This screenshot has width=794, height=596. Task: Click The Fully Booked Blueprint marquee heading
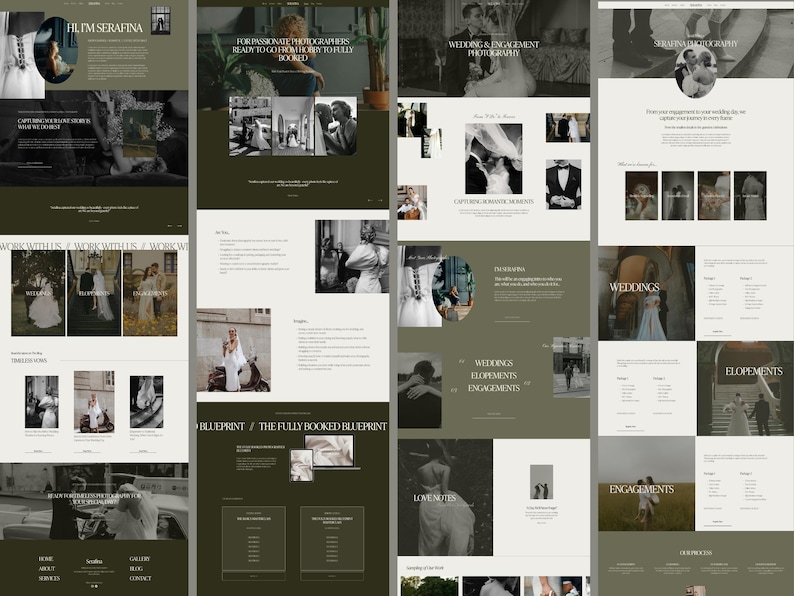[x=323, y=426]
